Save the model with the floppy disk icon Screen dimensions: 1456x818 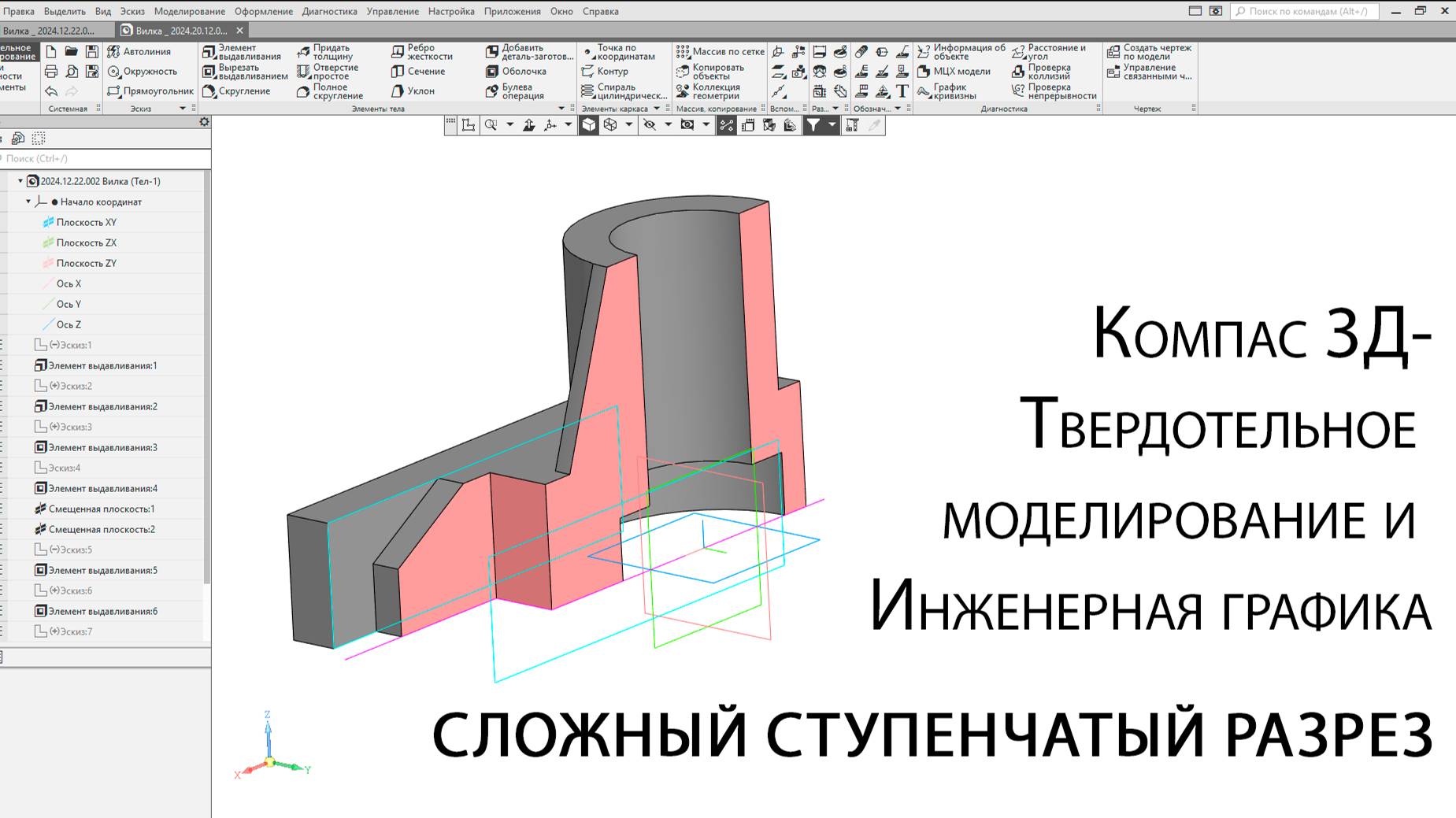[x=92, y=52]
